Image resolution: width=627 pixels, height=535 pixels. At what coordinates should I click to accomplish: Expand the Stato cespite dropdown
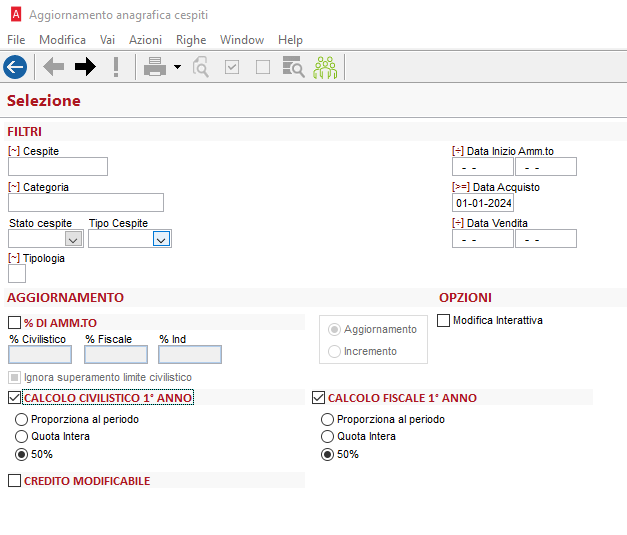click(73, 239)
